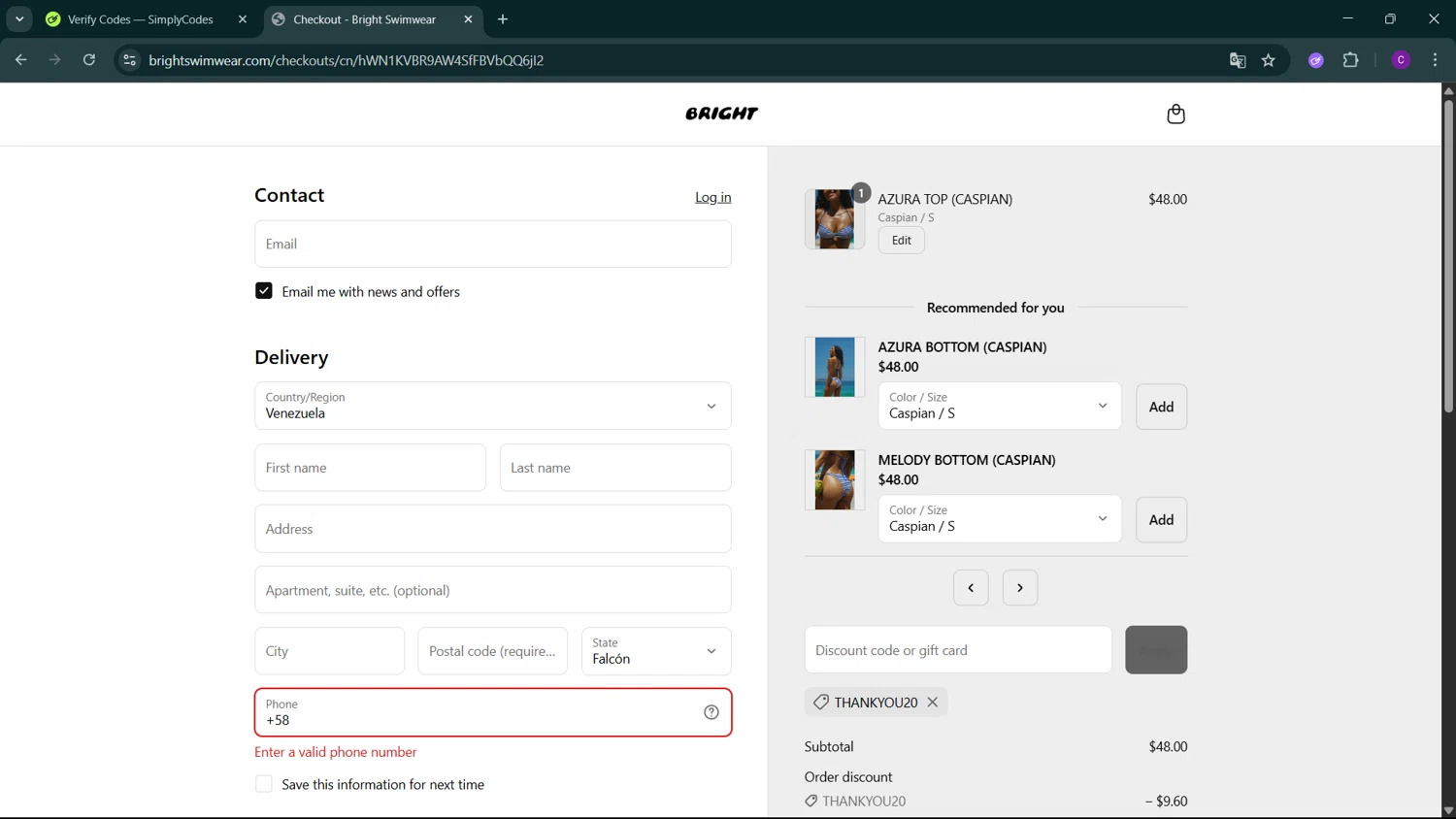Remove THANKYOU20 discount code with X
Image resolution: width=1456 pixels, height=819 pixels.
click(933, 702)
